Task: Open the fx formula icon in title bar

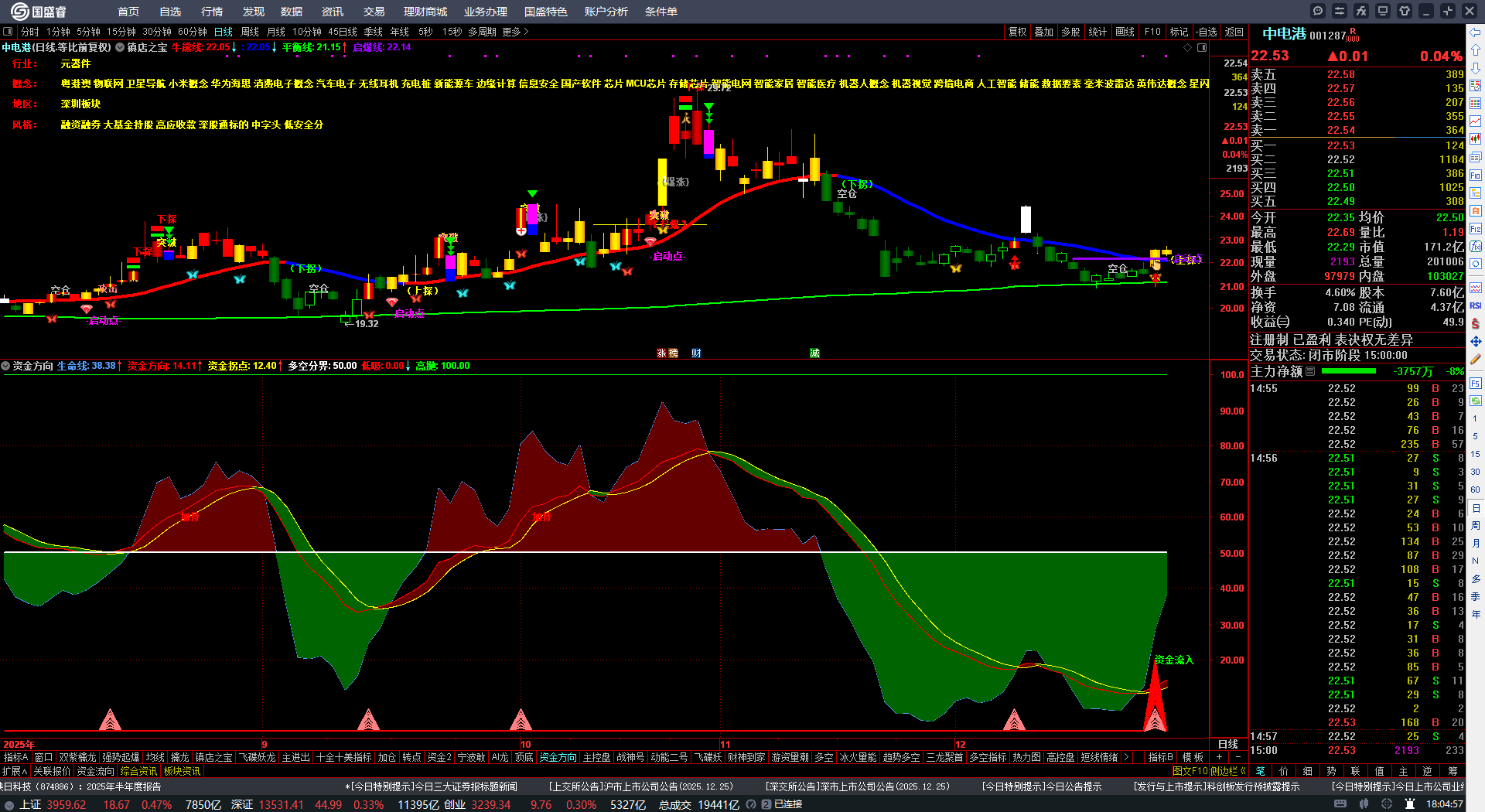Action: tap(1361, 11)
